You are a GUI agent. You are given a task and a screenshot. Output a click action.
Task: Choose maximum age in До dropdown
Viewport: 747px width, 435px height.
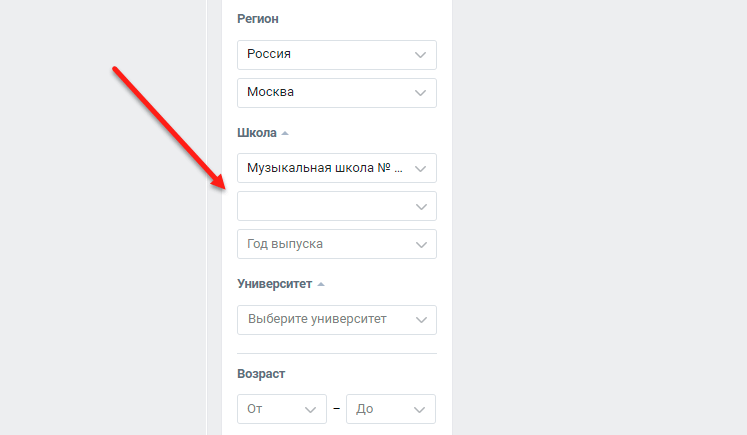tap(391, 409)
